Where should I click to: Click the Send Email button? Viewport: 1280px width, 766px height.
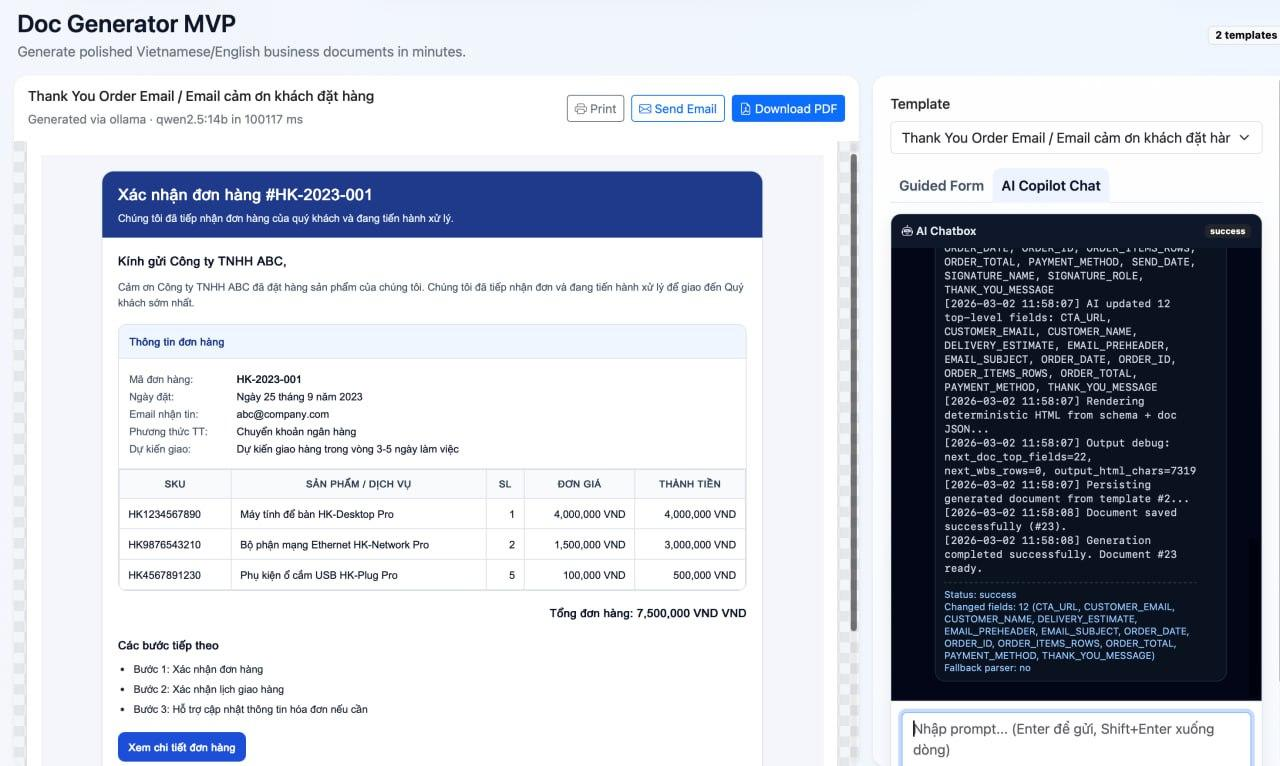pos(678,108)
